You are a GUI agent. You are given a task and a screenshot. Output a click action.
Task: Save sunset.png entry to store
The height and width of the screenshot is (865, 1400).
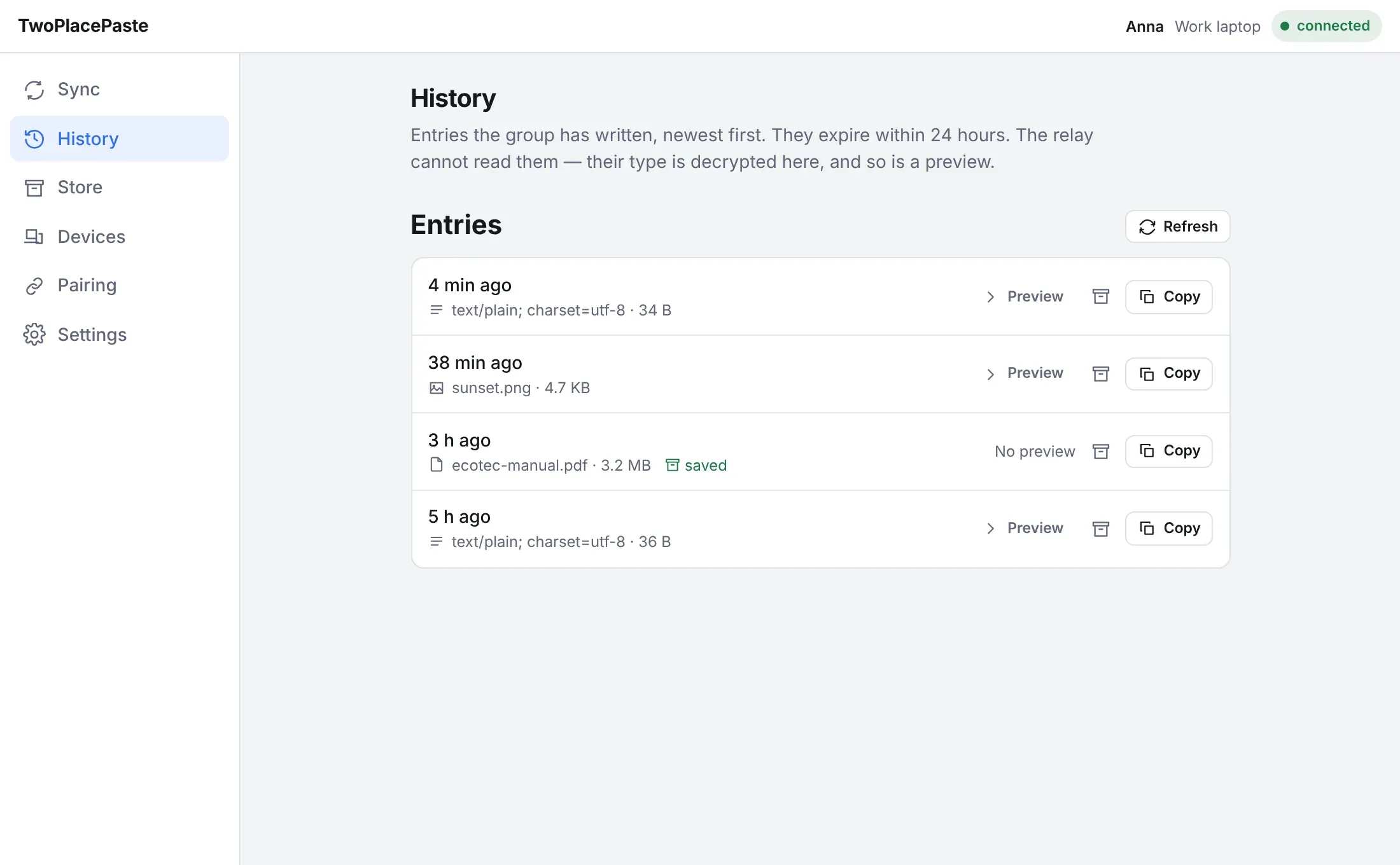pyautogui.click(x=1101, y=373)
